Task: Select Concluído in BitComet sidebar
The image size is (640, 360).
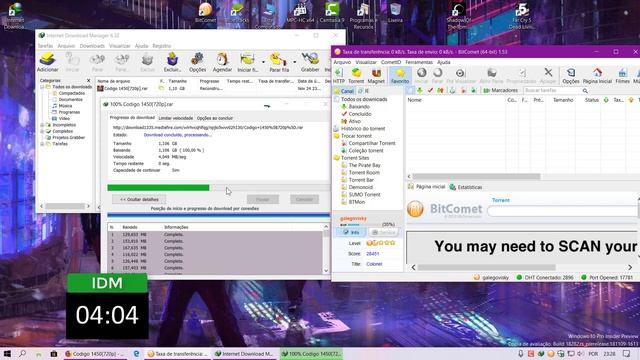Action: (360, 114)
